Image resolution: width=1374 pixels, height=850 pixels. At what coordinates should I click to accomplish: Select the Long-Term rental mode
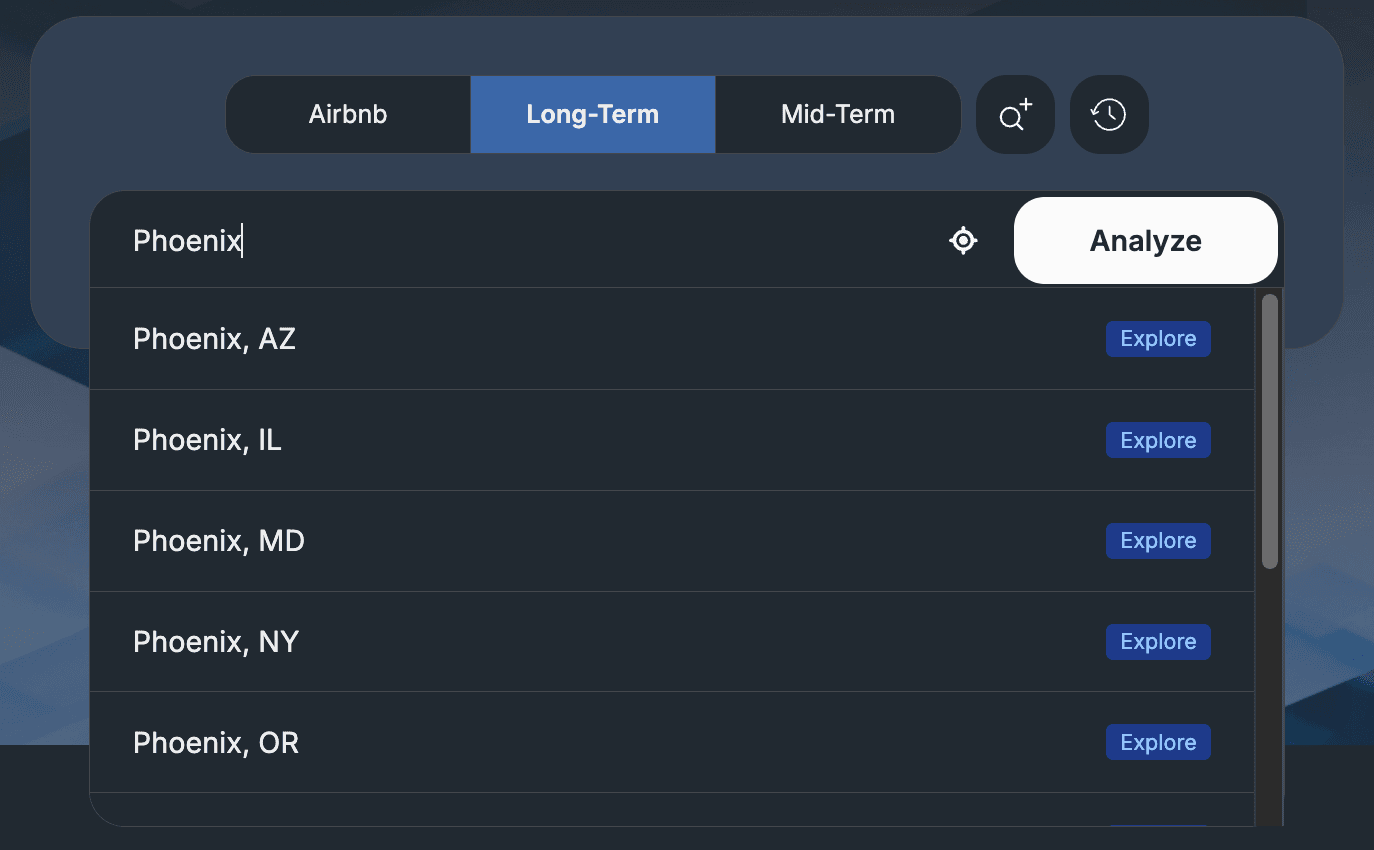click(592, 114)
